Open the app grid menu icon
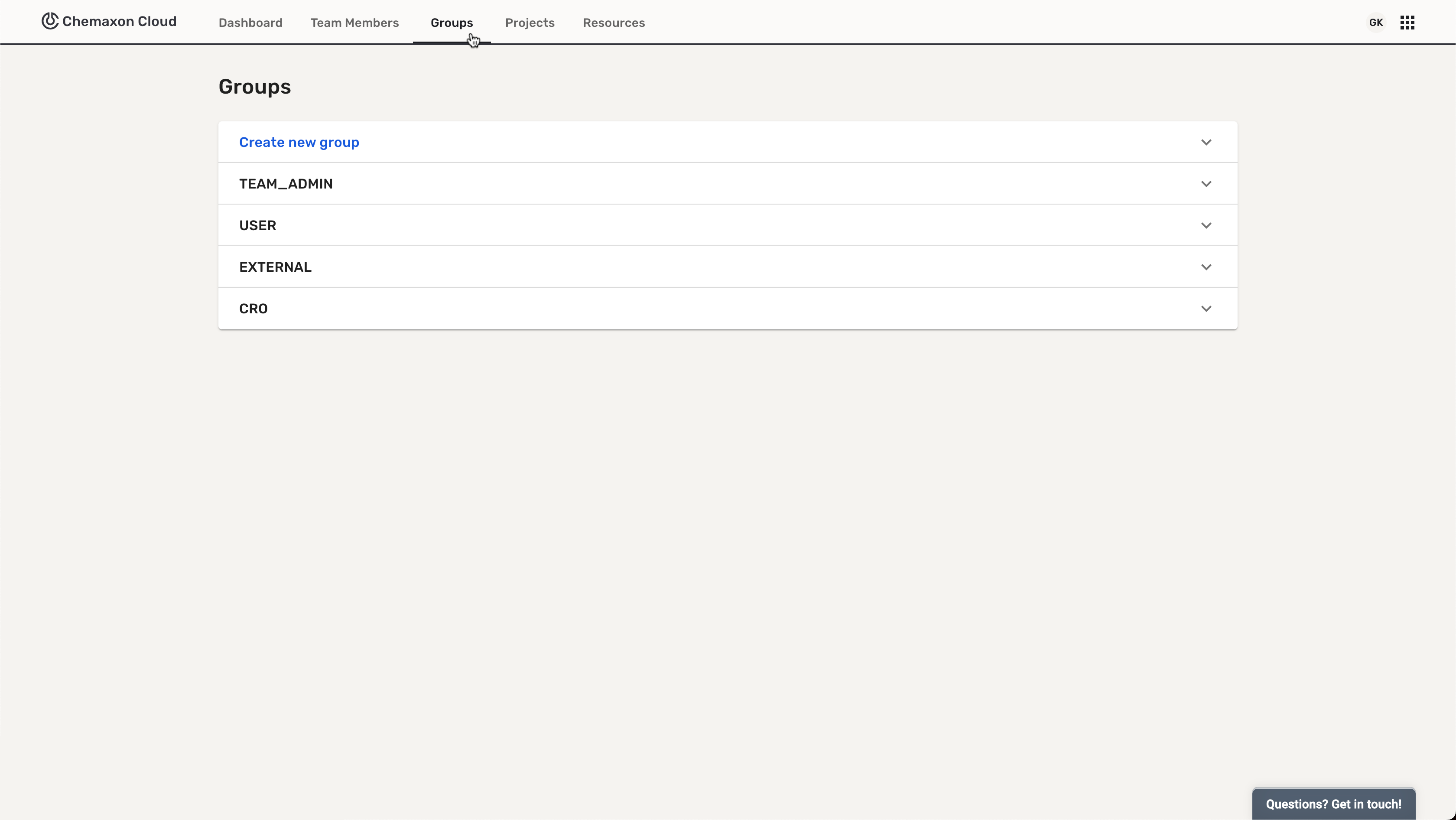This screenshot has width=1456, height=820. point(1407,22)
